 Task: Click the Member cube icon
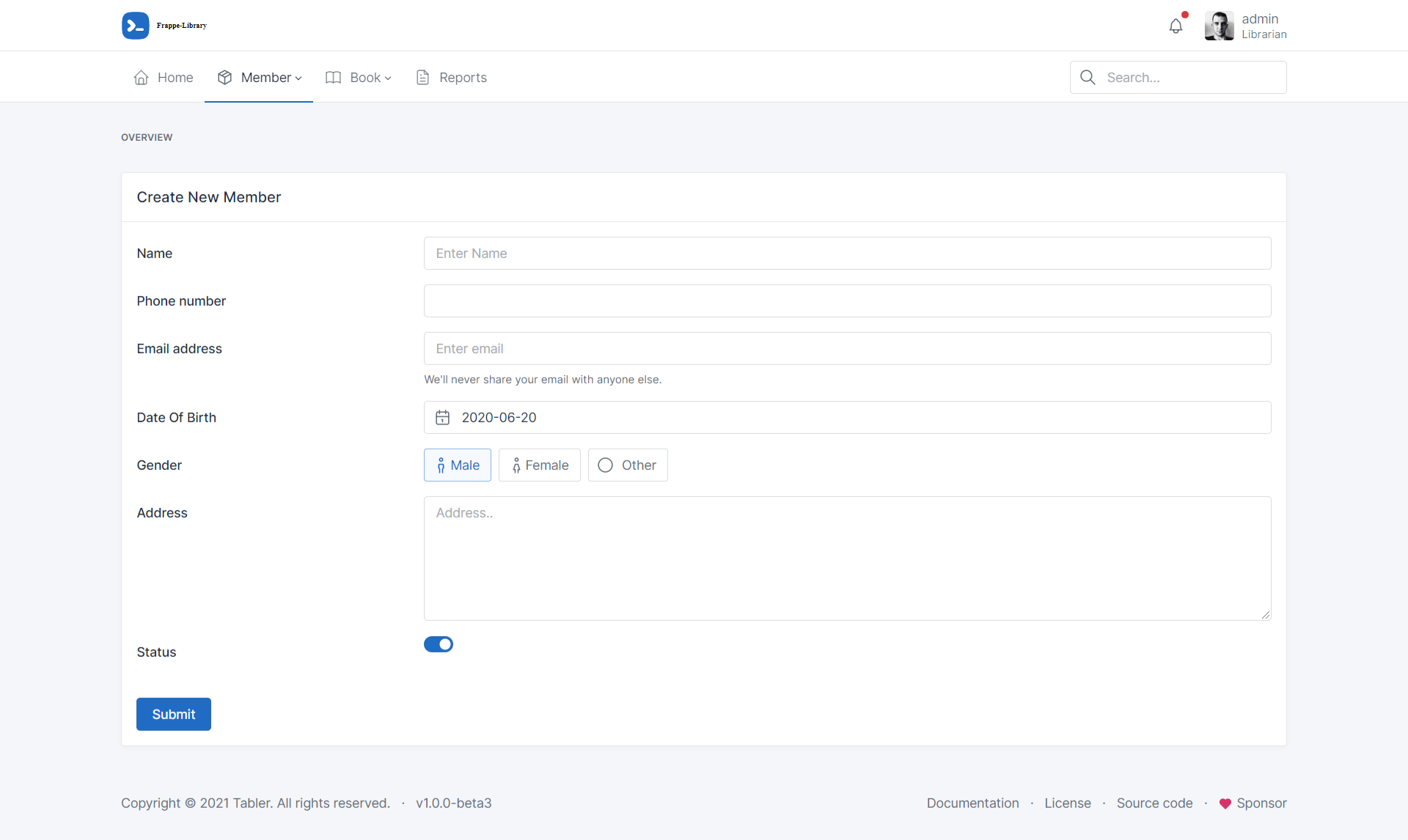tap(225, 78)
